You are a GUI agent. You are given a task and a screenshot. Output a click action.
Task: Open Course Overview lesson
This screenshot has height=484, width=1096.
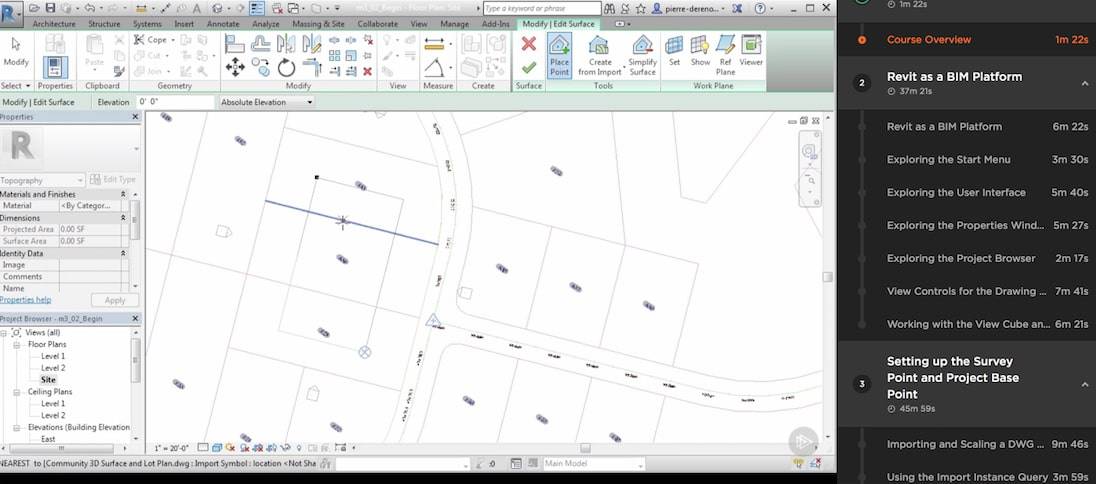click(928, 40)
